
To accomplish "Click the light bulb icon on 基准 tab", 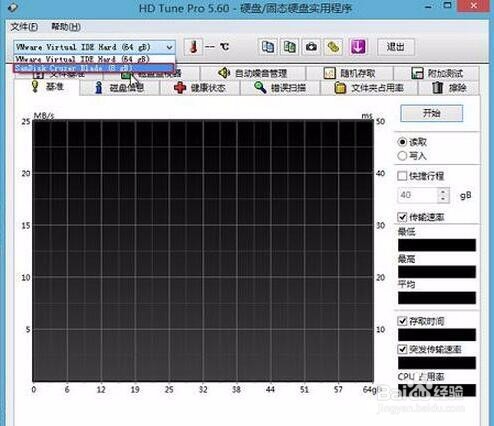I will [35, 87].
